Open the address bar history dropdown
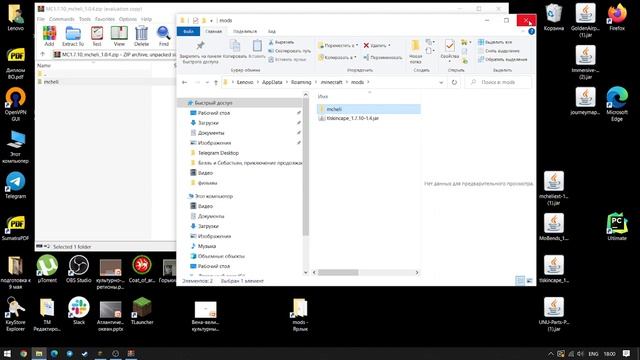The width and height of the screenshot is (640, 360). pos(441,82)
